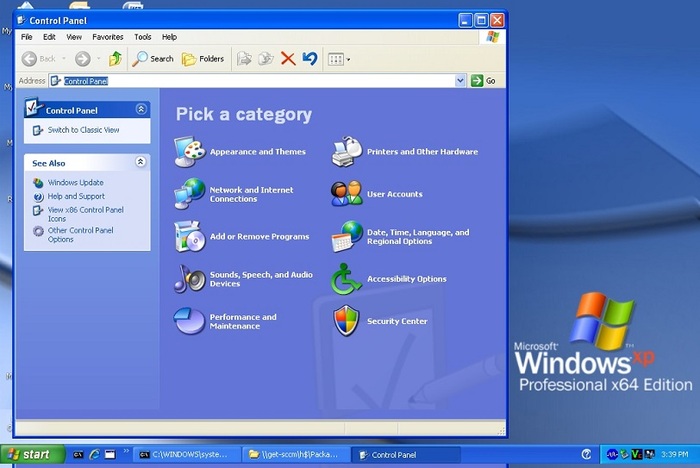Image resolution: width=700 pixels, height=468 pixels.
Task: Click the Appearance and Themes text link
Action: point(258,152)
